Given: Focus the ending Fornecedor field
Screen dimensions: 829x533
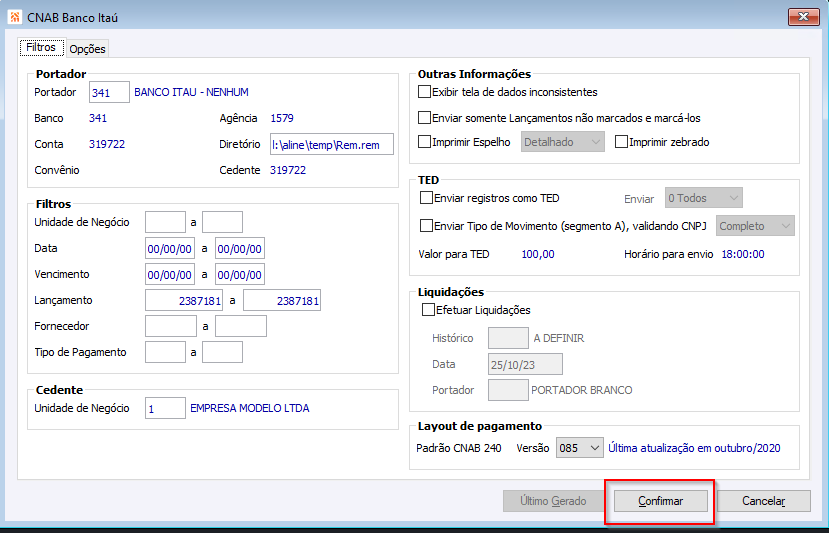Looking at the screenshot, I should pyautogui.click(x=241, y=326).
